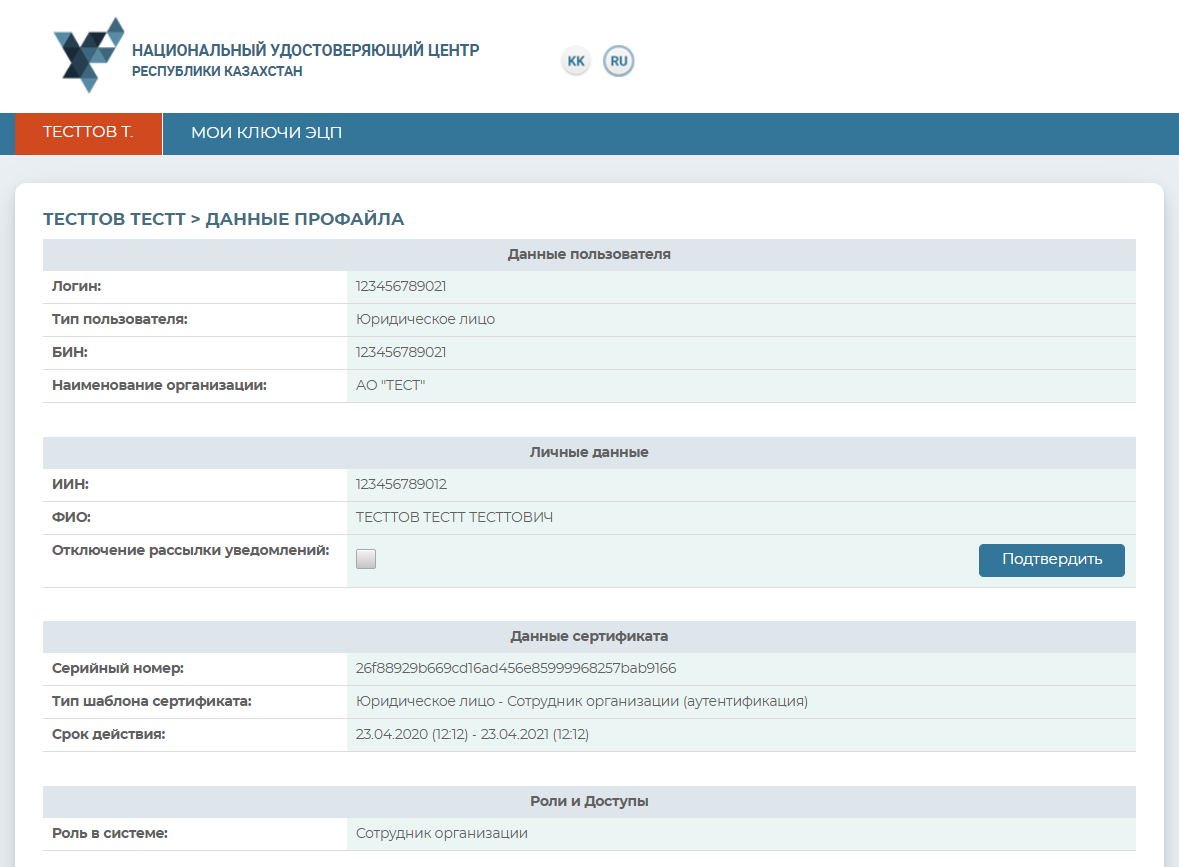Viewport: 1179px width, 867px height.
Task: Click the ДАННЫЕ ПРОФАЙЛА breadcrumb heading
Action: [304, 219]
